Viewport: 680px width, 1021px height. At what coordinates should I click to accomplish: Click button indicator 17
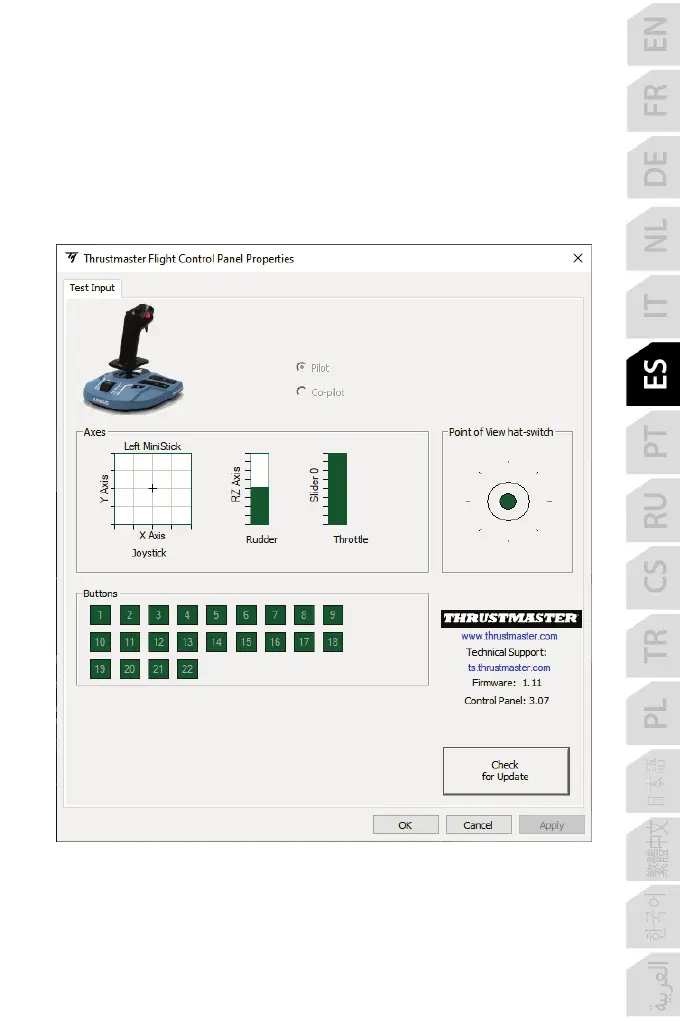tap(304, 642)
